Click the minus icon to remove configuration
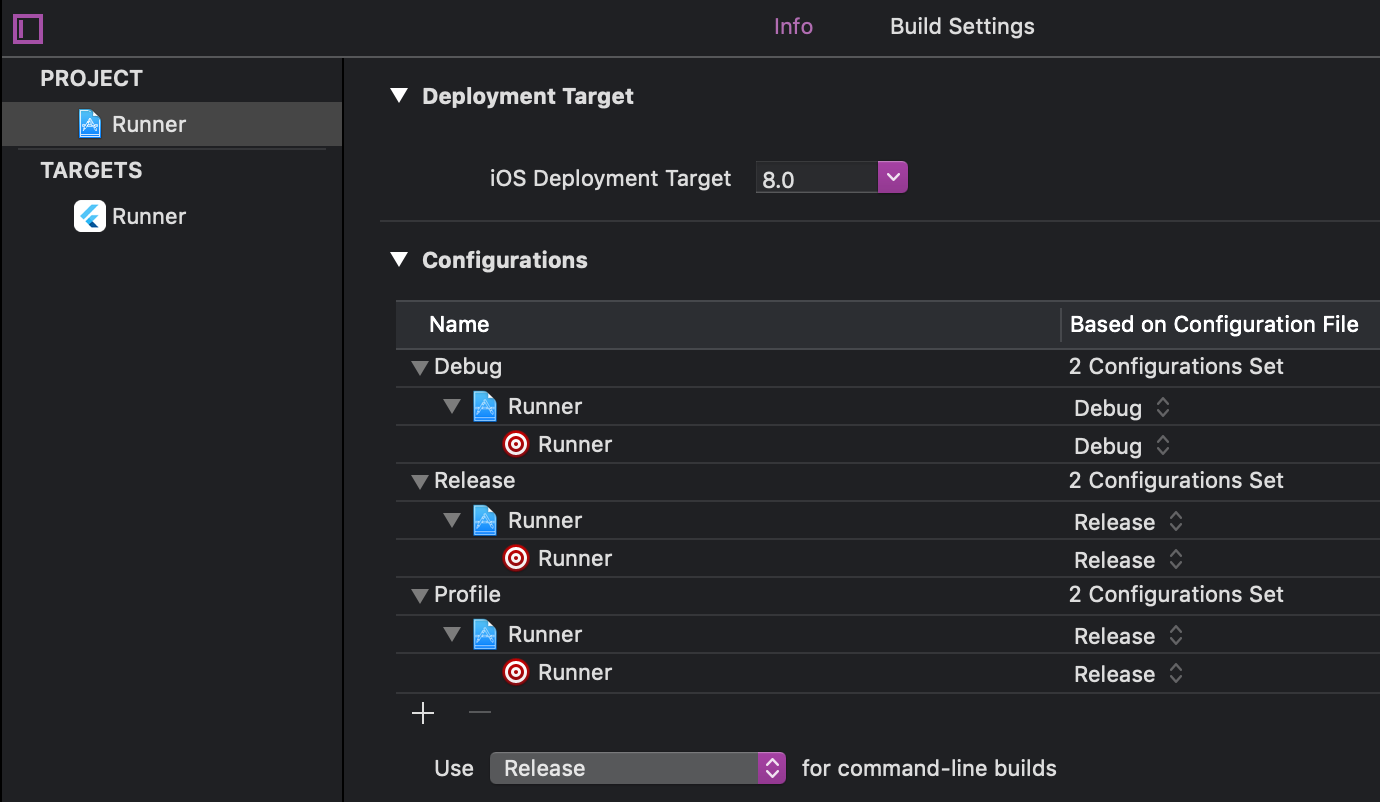Screen dimensions: 1380x802 480,713
